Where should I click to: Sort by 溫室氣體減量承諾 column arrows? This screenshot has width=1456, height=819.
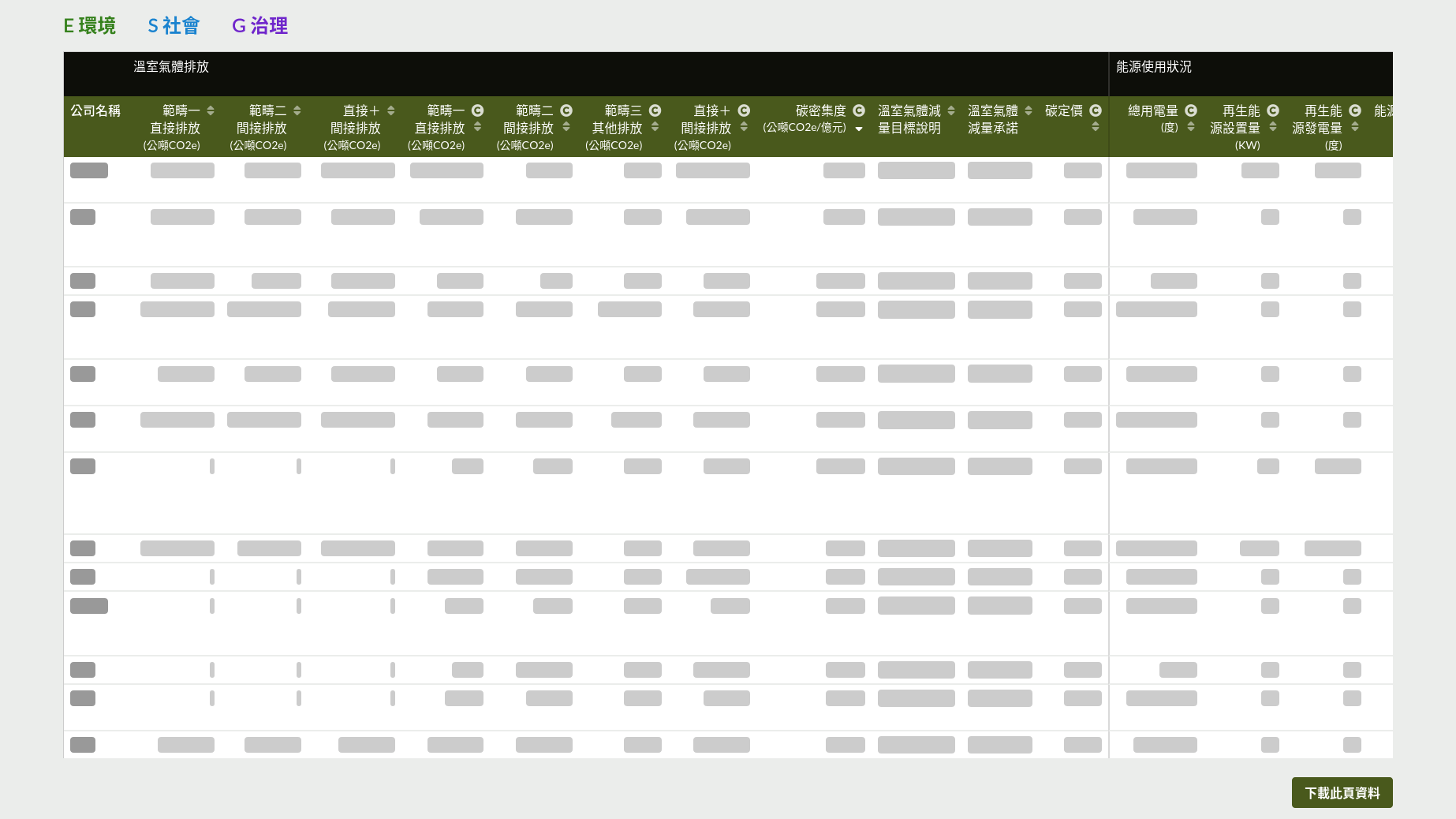[1029, 110]
